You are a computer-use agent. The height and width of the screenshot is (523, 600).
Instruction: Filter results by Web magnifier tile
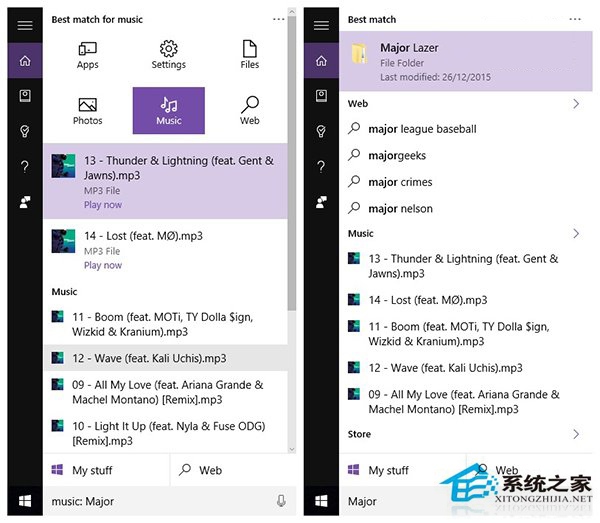(249, 111)
